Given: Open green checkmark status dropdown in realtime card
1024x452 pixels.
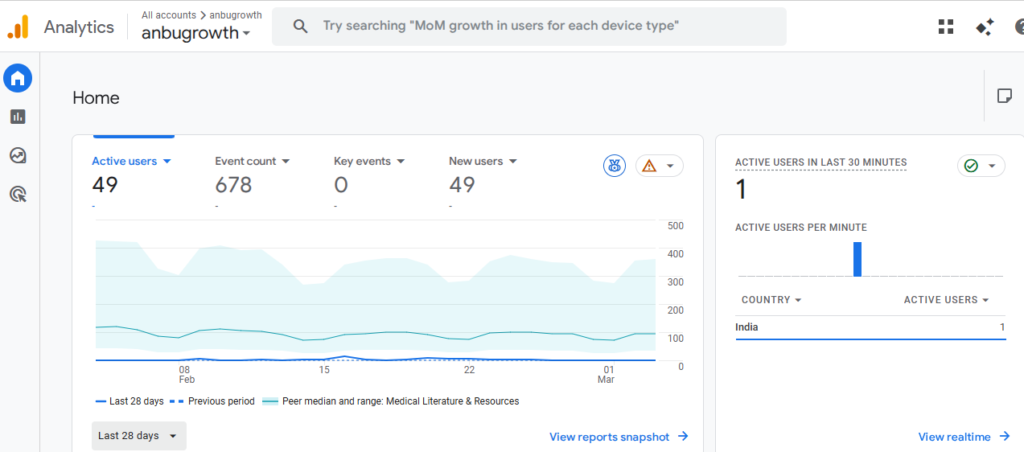Looking at the screenshot, I should tap(980, 166).
